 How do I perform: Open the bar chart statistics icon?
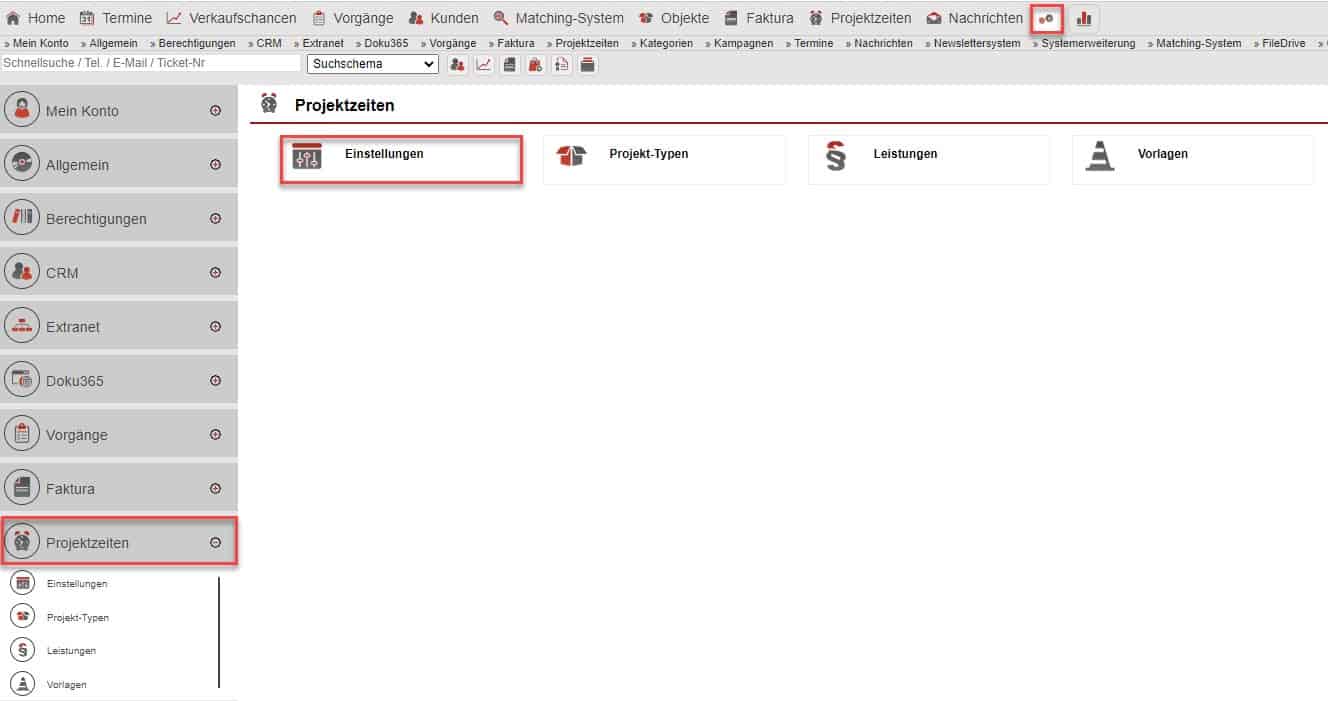pyautogui.click(x=1084, y=18)
